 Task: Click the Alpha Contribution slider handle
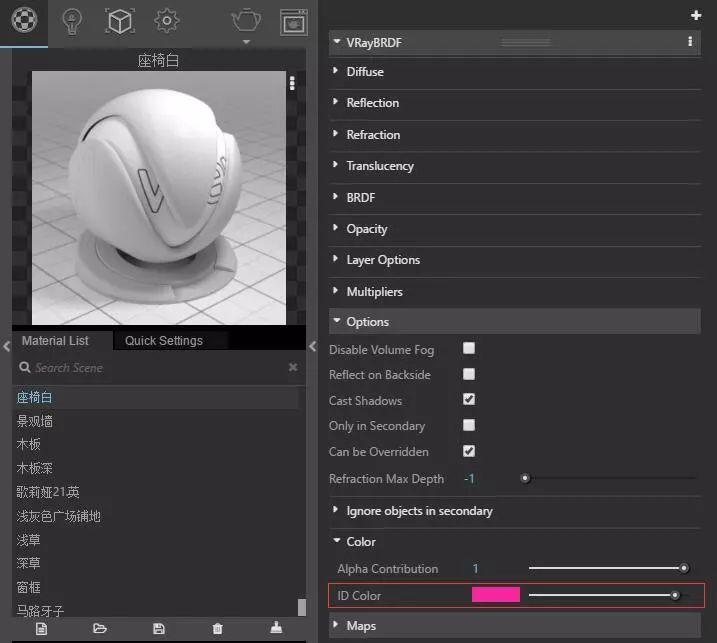[684, 568]
